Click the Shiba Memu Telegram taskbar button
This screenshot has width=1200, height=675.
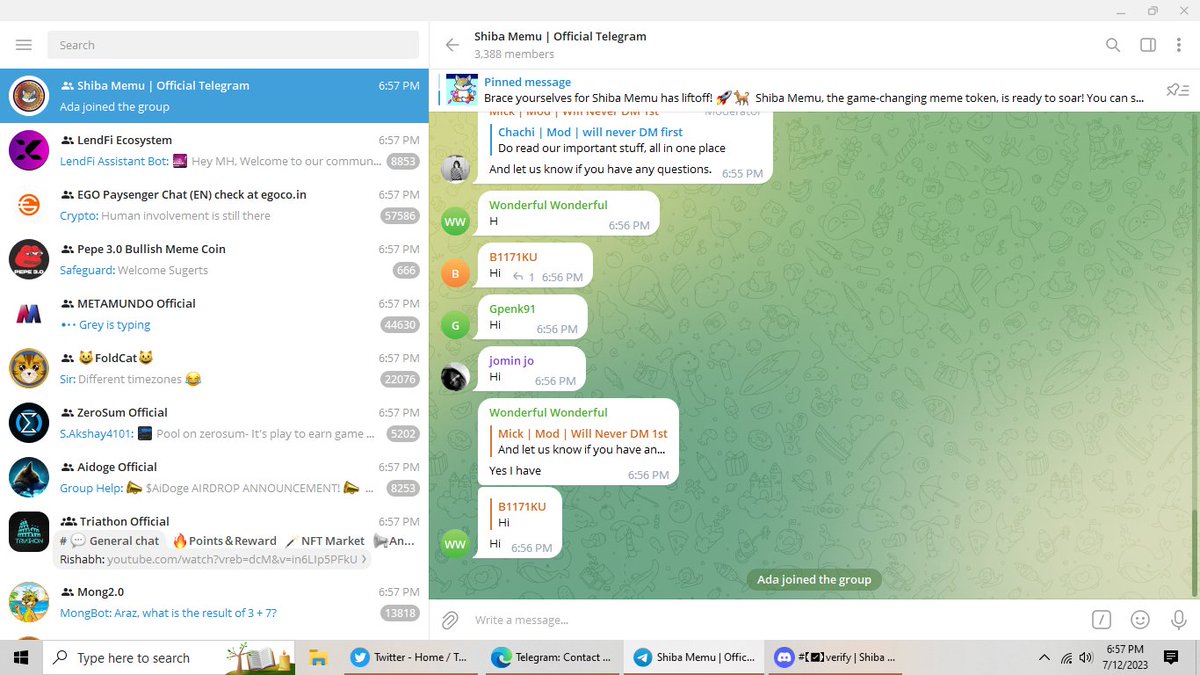(693, 657)
